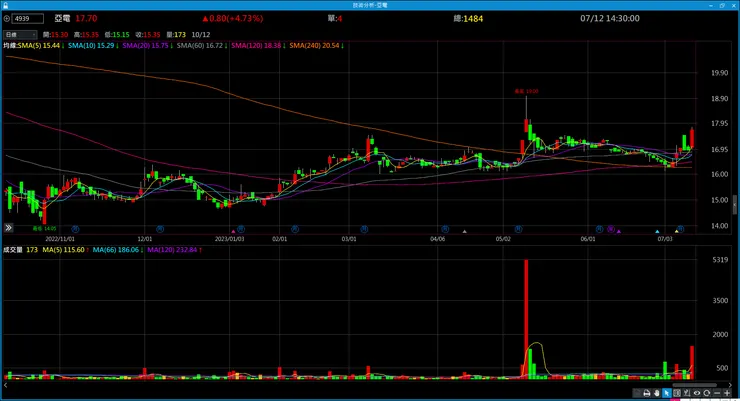Click the MA(5) 115.60 volume average label
The image size is (740, 401).
pos(66,250)
